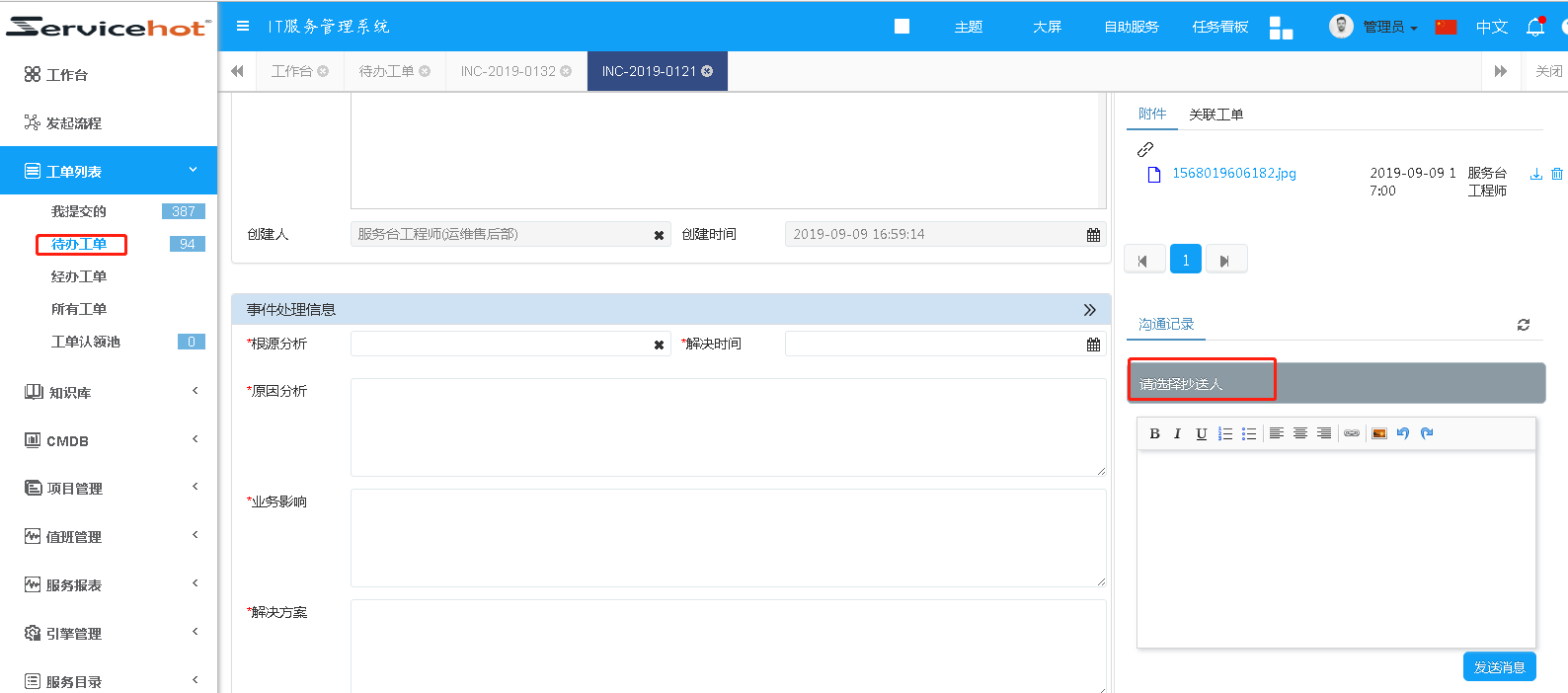Viewport: 1568px width, 693px height.
Task: Collapse the 事件处理信息 section
Action: (1089, 310)
